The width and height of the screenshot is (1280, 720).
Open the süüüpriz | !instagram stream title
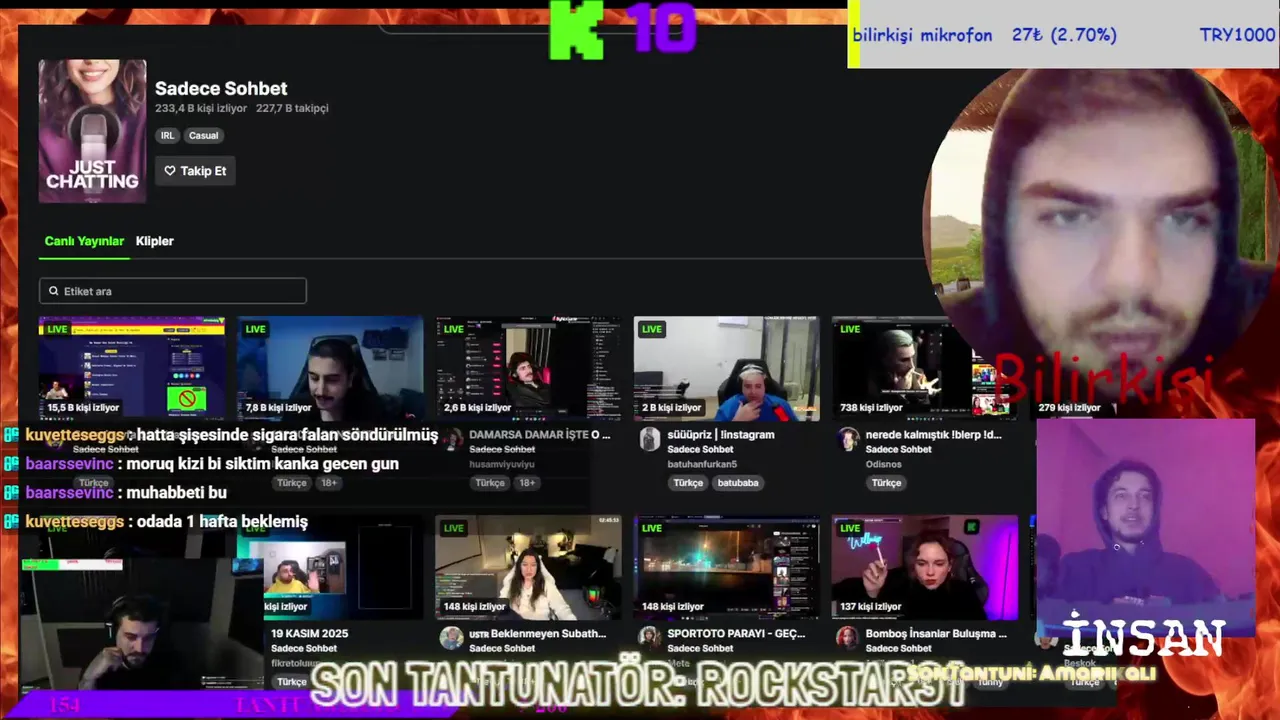click(721, 435)
